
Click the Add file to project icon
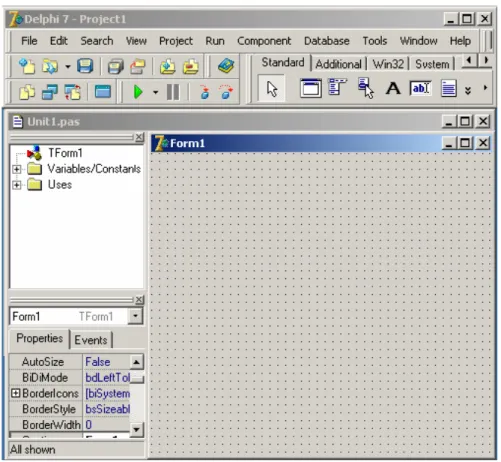[168, 66]
